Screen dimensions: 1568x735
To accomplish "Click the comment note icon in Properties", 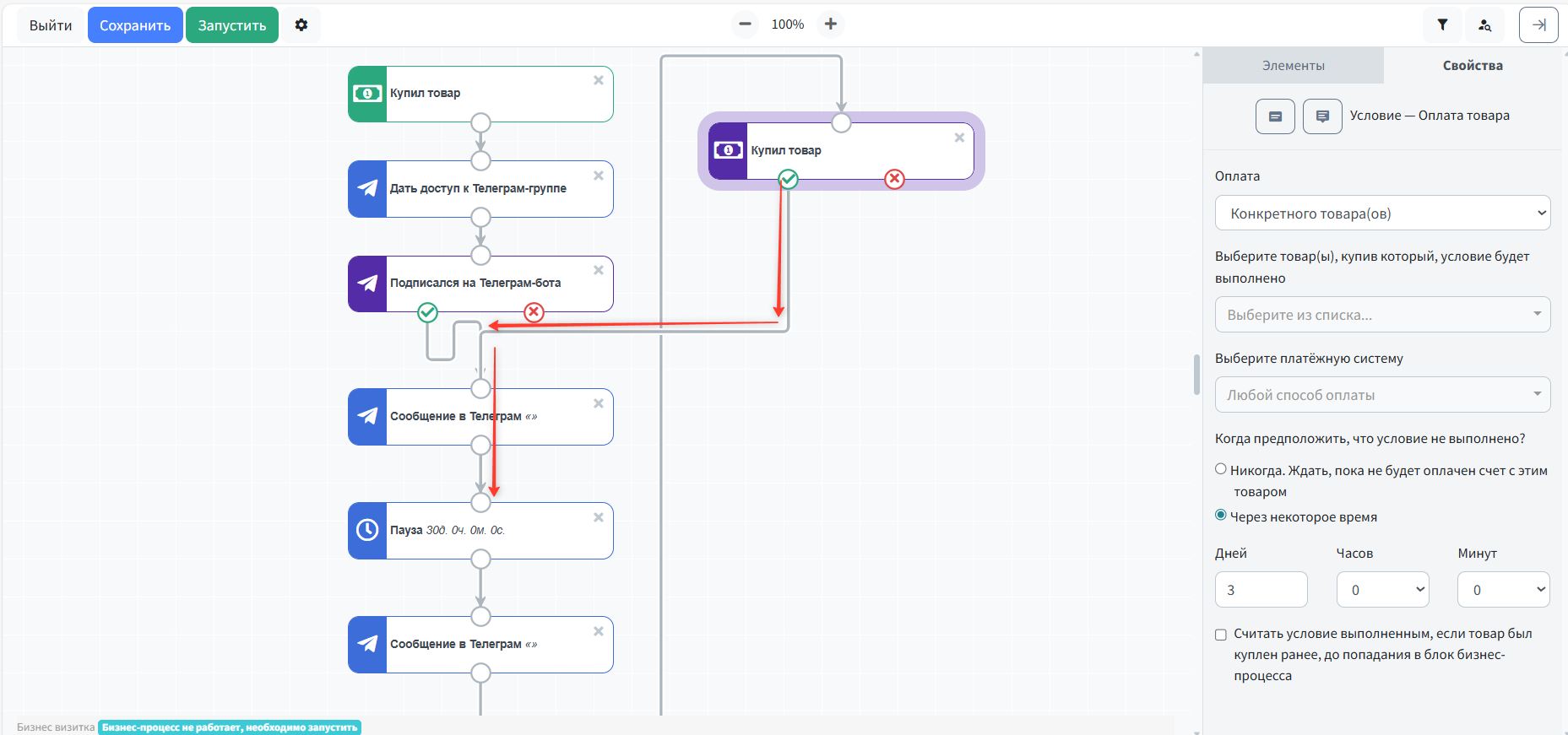I will [1322, 116].
